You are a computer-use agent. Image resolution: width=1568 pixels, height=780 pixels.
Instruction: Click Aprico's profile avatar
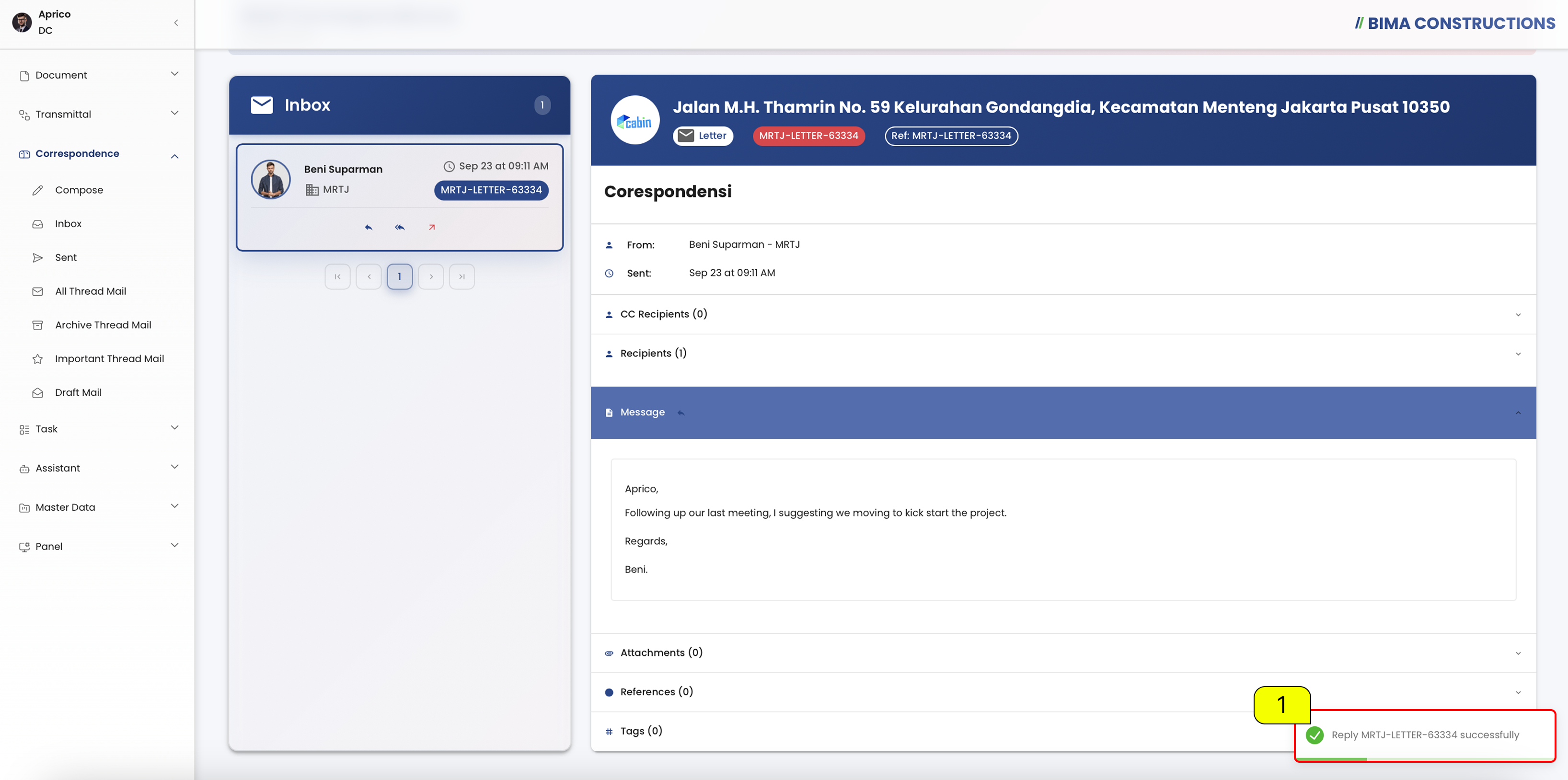point(22,23)
